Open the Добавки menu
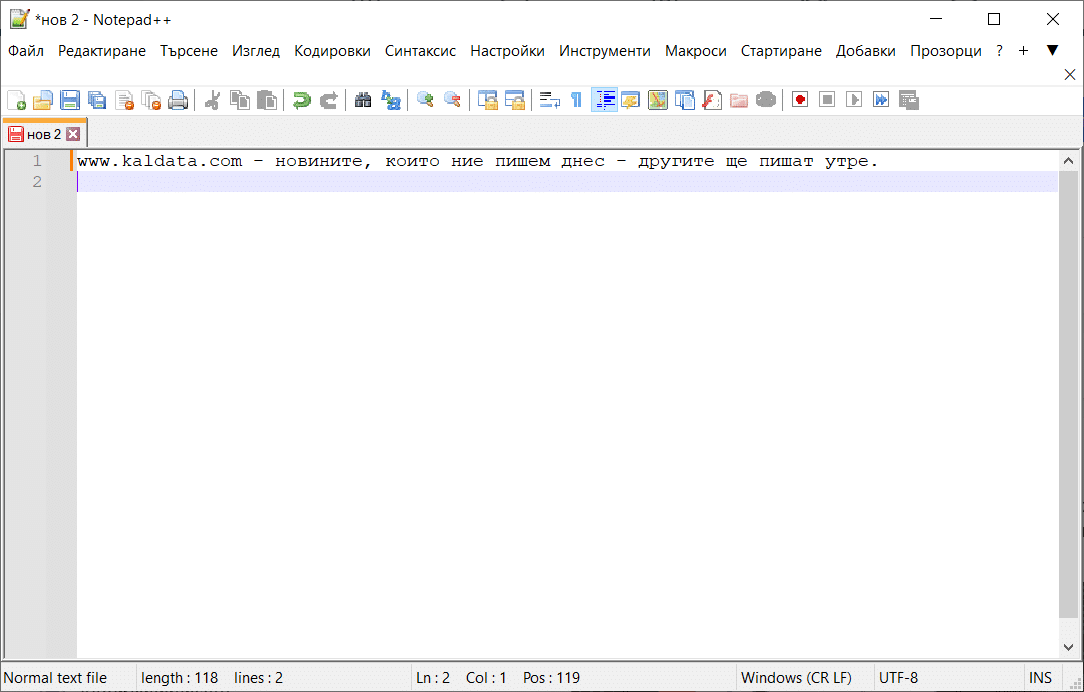1084x692 pixels. pyautogui.click(x=866, y=51)
